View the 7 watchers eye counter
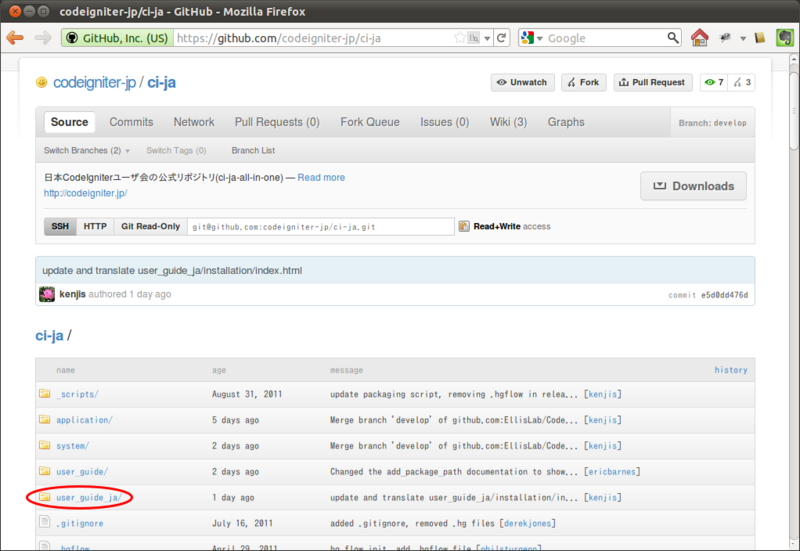 click(714, 82)
